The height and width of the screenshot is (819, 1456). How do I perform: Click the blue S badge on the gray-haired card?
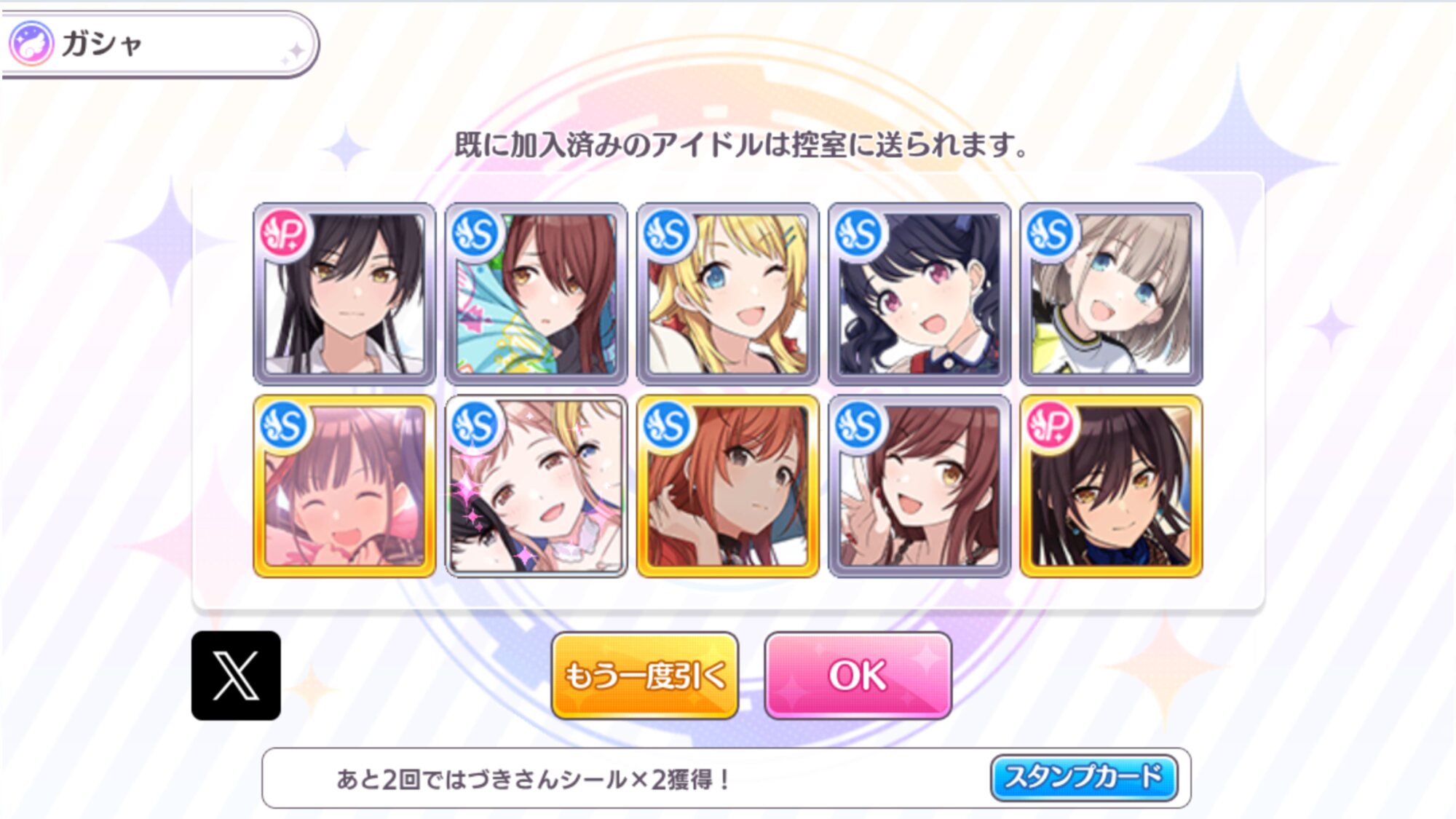coord(1051,234)
